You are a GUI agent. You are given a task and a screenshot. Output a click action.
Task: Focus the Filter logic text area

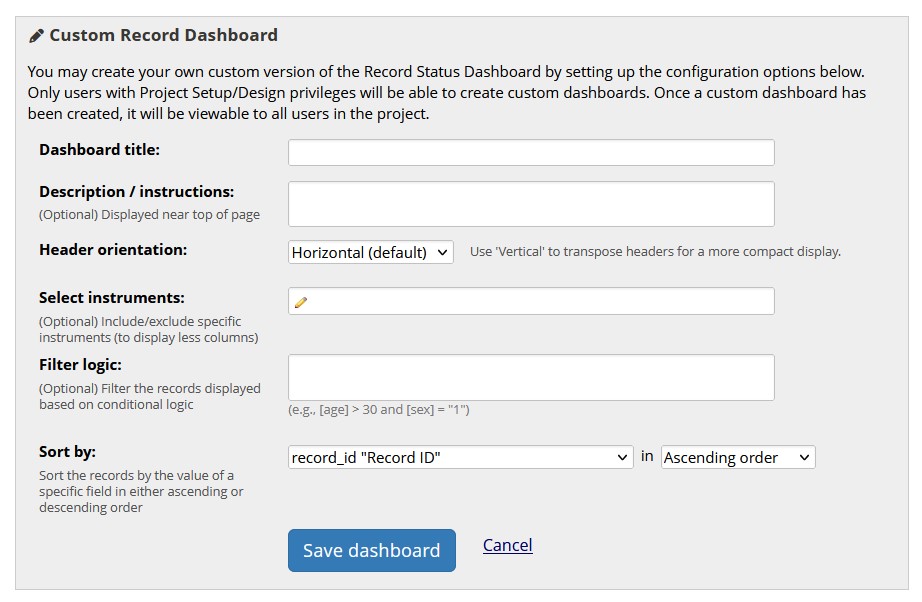531,378
